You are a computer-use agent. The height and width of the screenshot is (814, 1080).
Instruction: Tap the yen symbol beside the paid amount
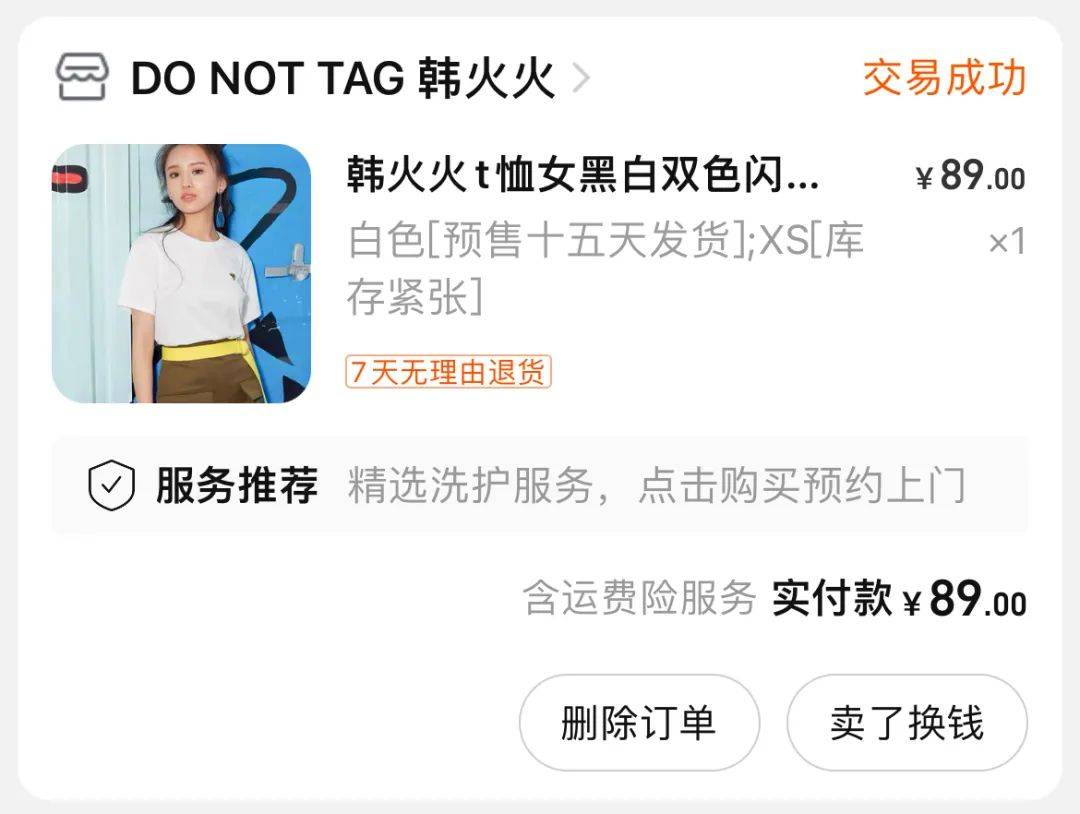(x=912, y=603)
